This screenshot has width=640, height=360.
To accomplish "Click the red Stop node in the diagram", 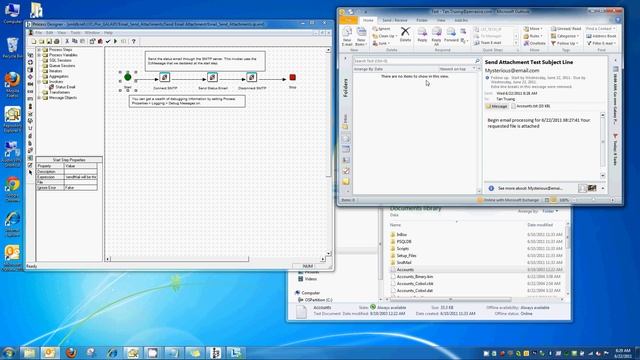I will (292, 77).
